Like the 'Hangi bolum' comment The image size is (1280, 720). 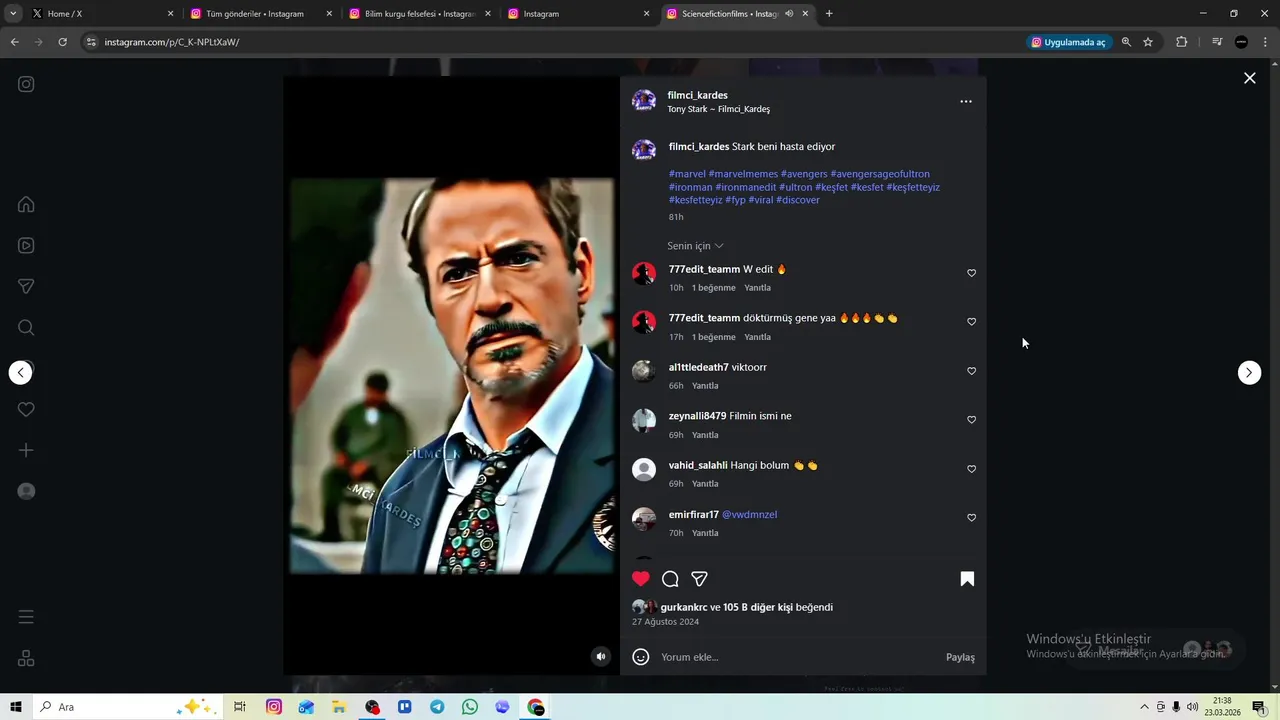point(971,469)
